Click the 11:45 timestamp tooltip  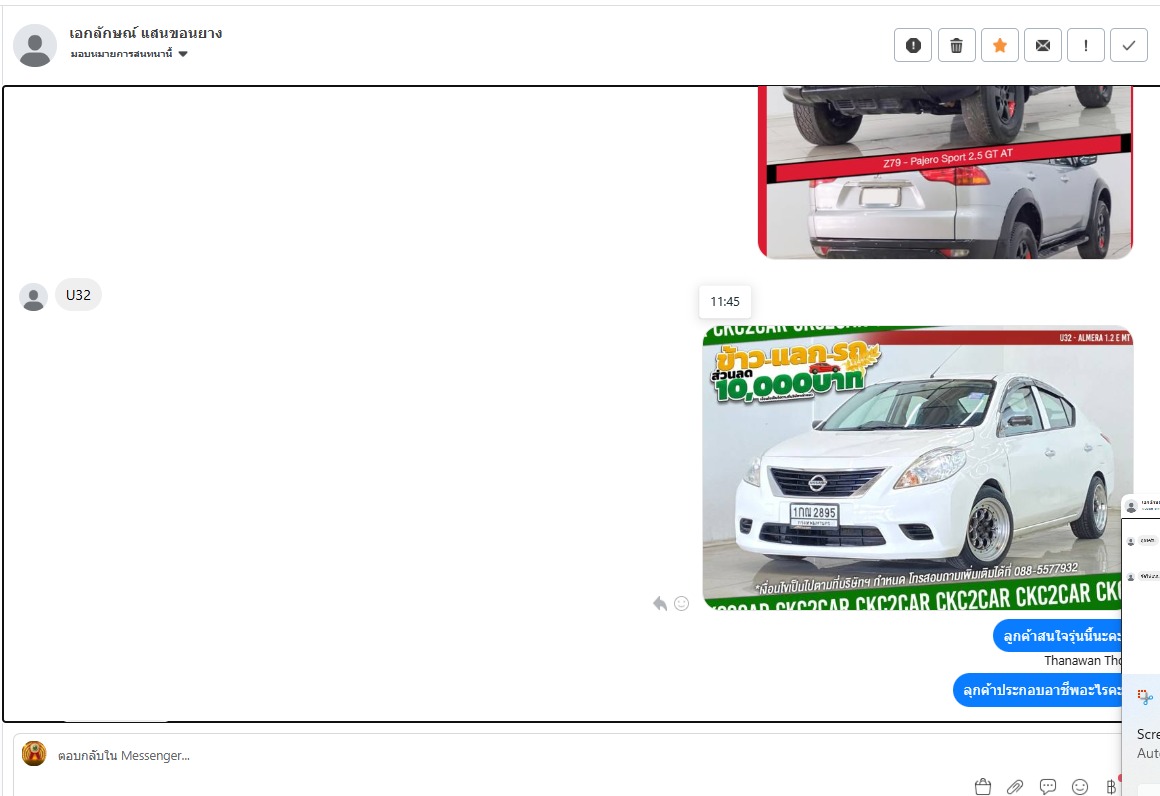point(725,302)
